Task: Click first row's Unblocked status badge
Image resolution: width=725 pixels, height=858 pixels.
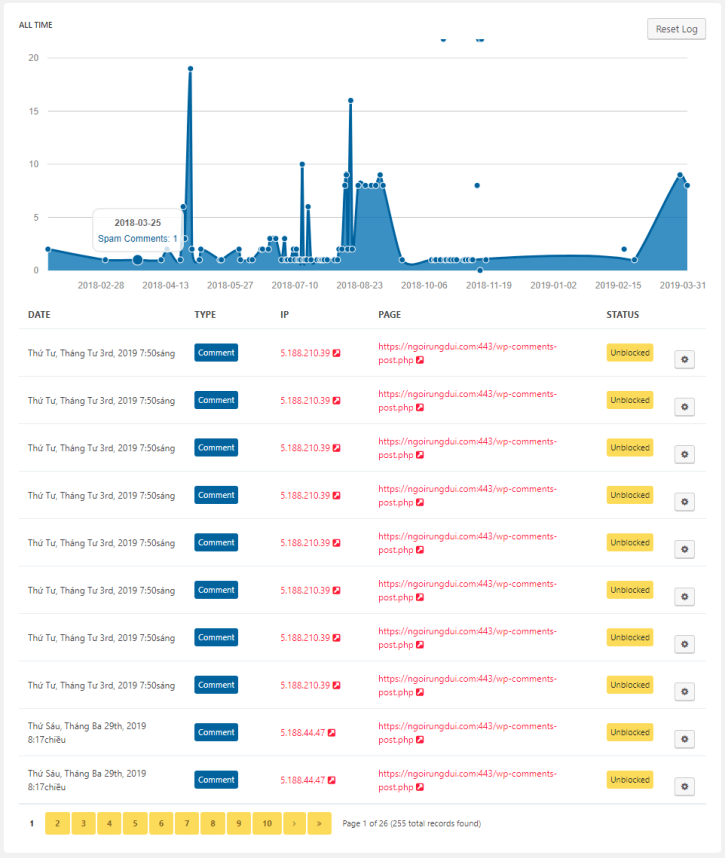Action: click(629, 353)
